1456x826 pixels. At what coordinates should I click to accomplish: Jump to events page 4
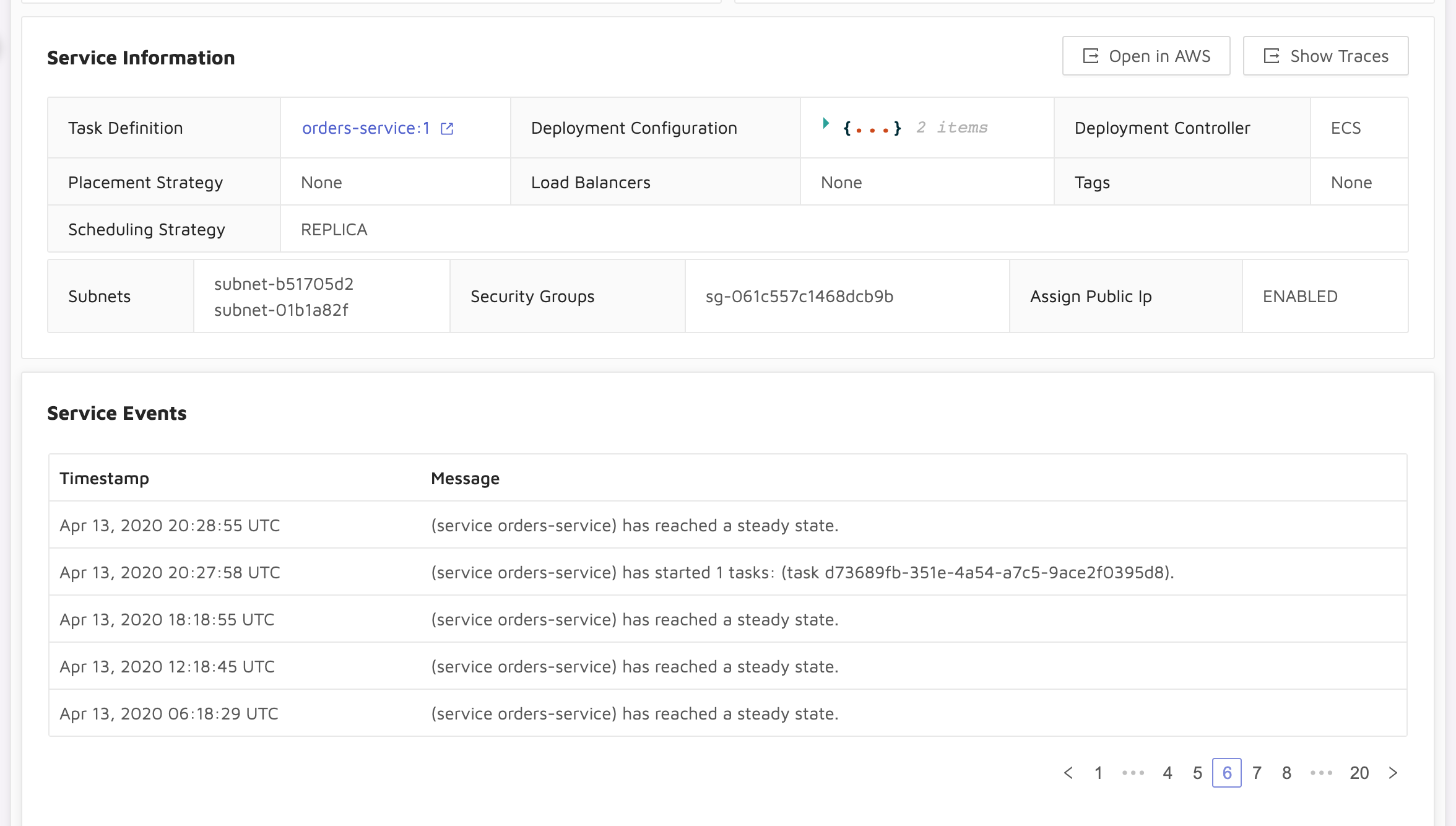1168,773
